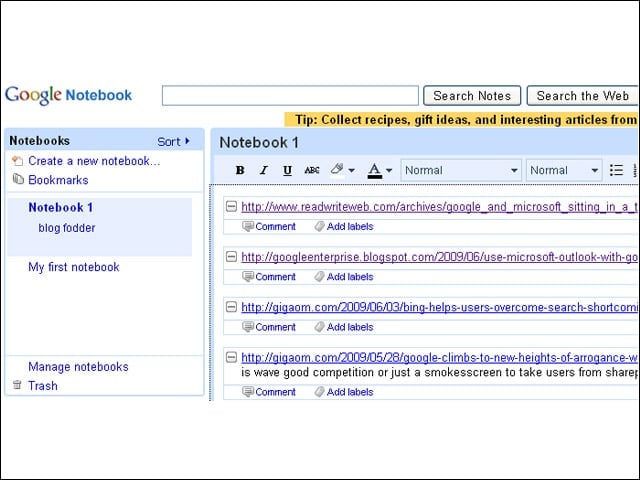This screenshot has height=480, width=640.
Task: Open Bookmarks in the sidebar
Action: [58, 180]
